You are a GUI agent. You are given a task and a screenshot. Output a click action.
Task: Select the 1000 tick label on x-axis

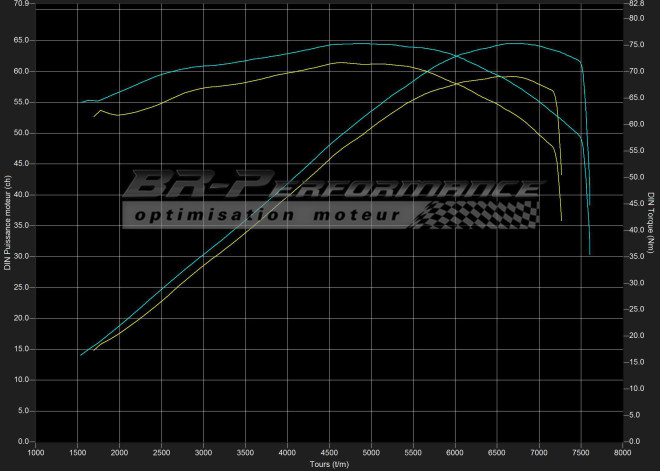pyautogui.click(x=36, y=453)
